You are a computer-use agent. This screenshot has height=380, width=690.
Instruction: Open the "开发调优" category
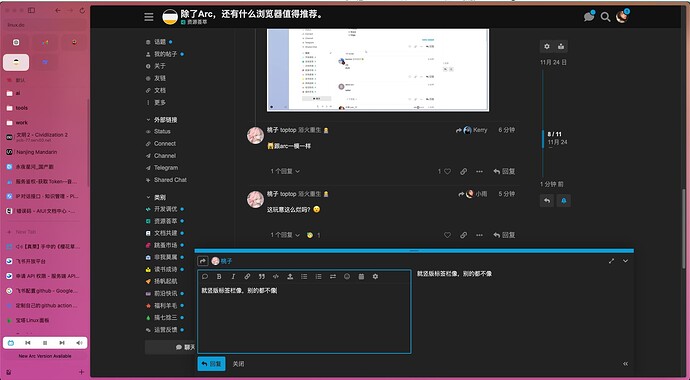point(165,209)
